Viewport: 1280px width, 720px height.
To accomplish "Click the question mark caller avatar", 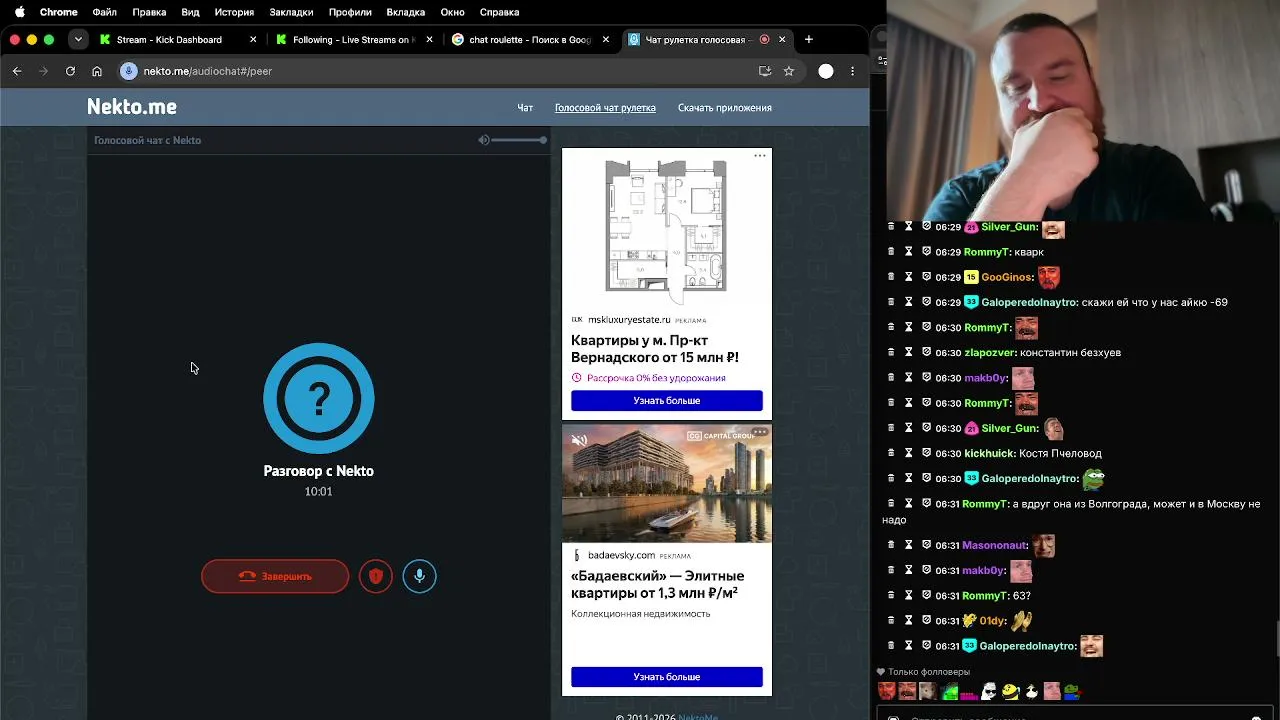I will 319,398.
